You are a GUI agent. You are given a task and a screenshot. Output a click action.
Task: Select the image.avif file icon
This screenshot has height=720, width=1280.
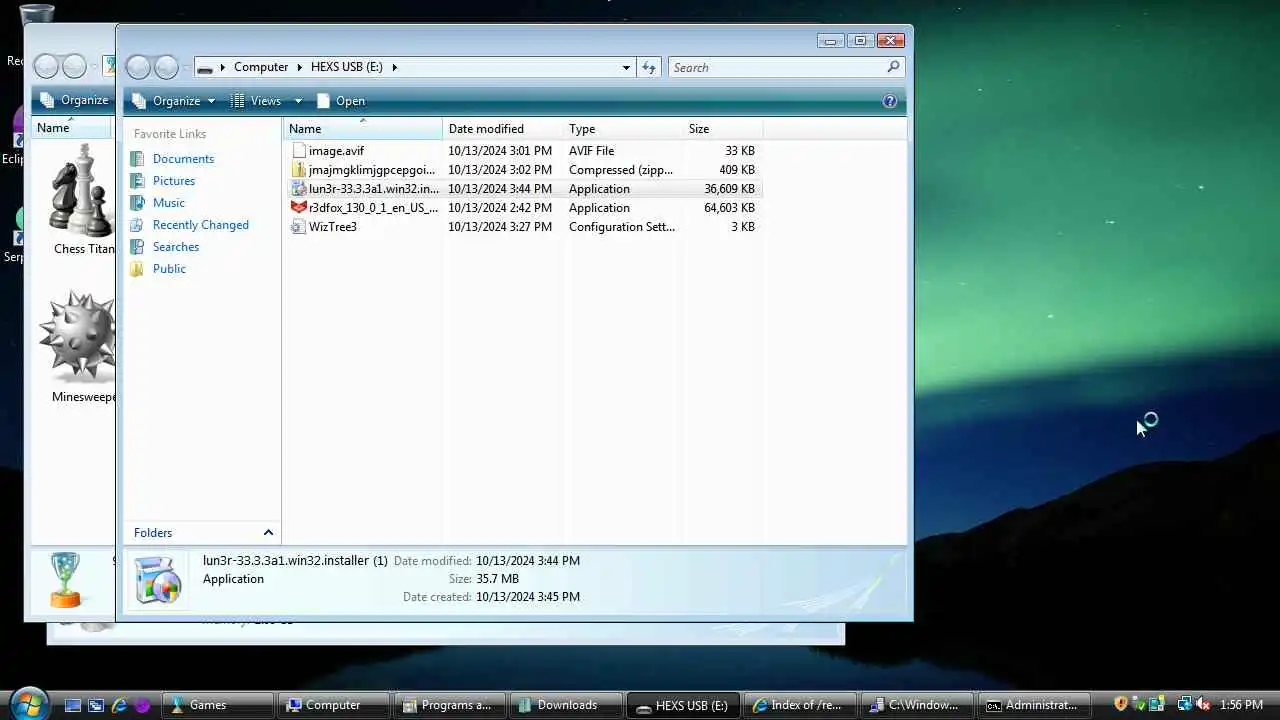(298, 151)
